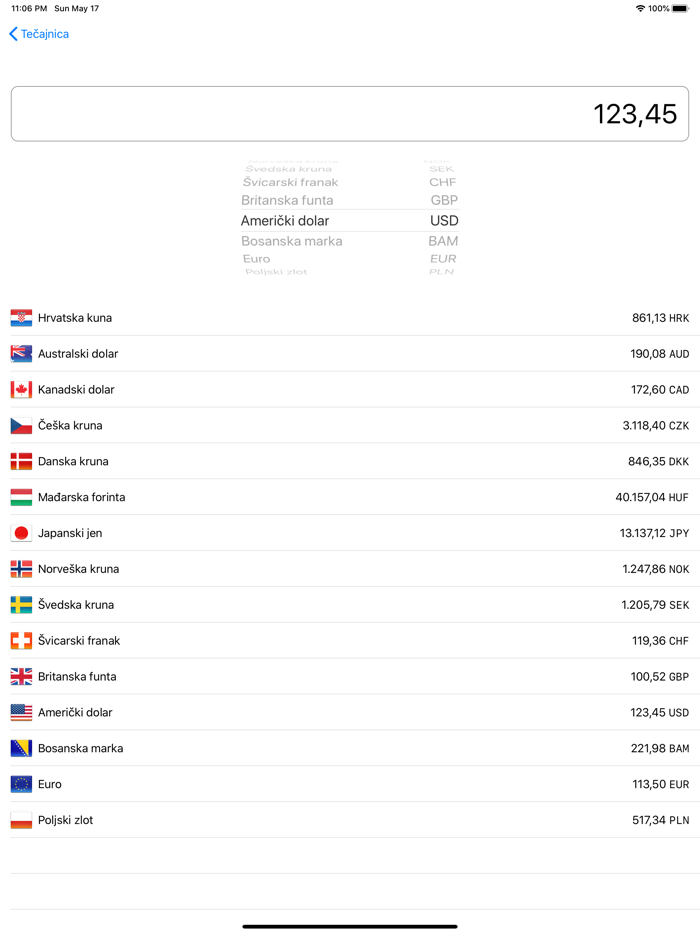Open the Mađarska forinta row
The height and width of the screenshot is (934, 700).
tap(350, 497)
